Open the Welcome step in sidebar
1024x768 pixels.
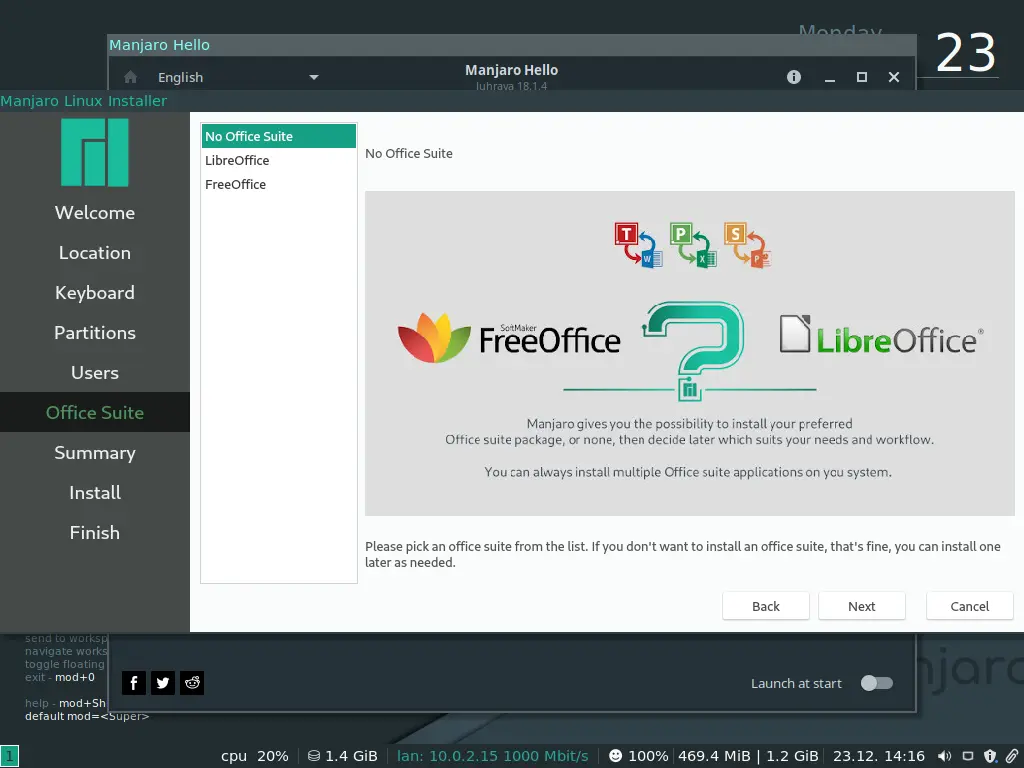coord(95,213)
